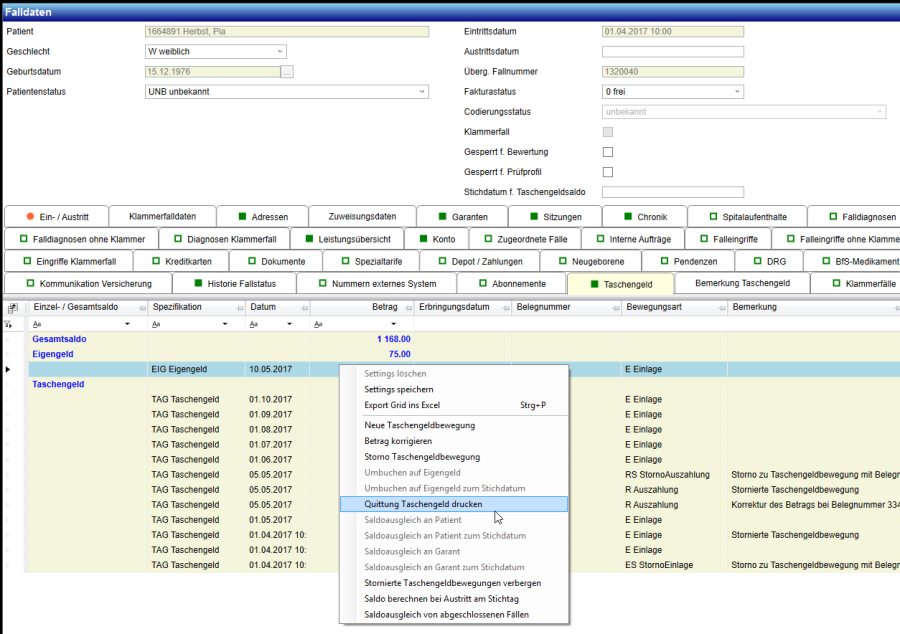Viewport: 900px width, 634px height.
Task: Click Export Grid ins Excel
Action: [402, 405]
